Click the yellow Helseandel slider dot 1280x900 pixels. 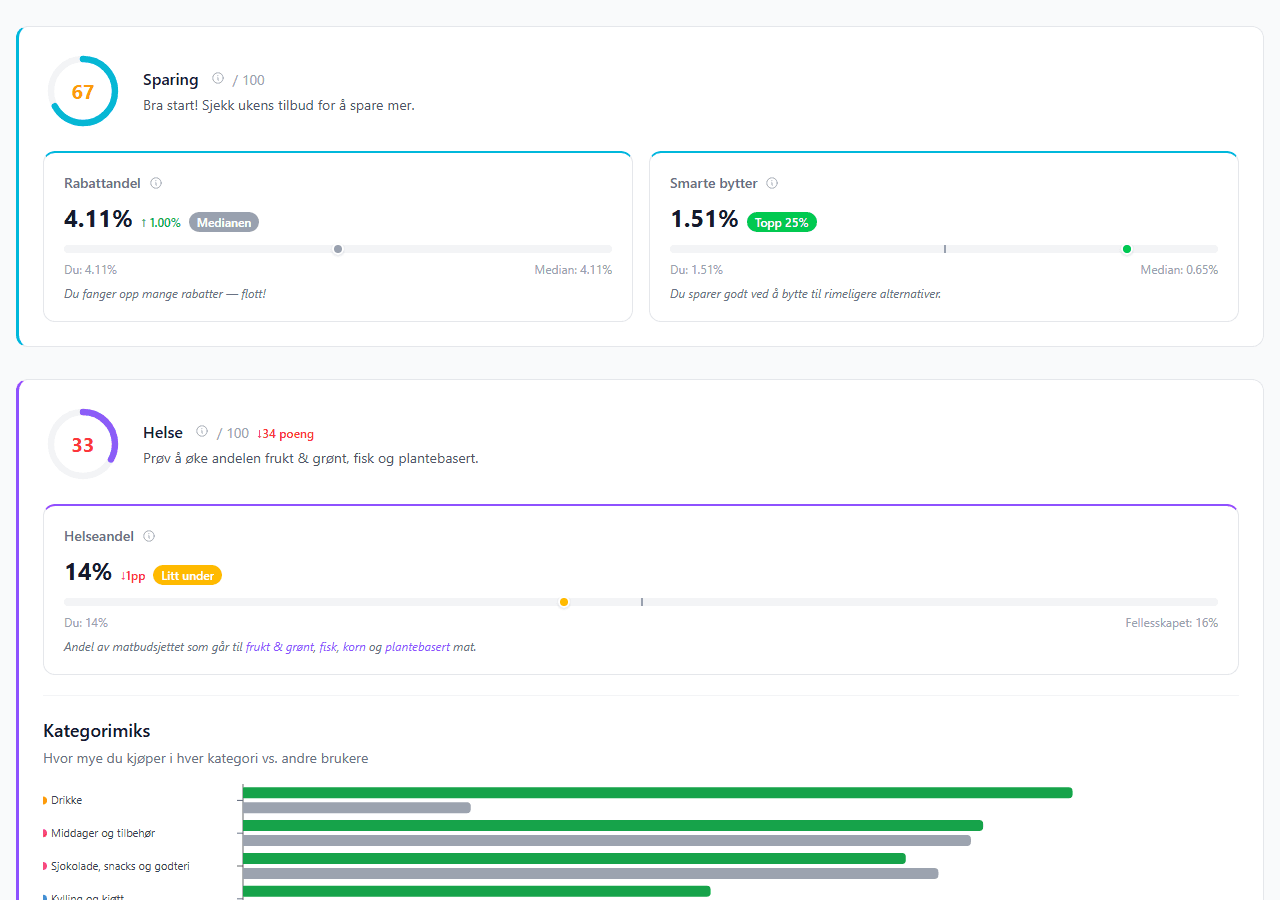[x=564, y=602]
